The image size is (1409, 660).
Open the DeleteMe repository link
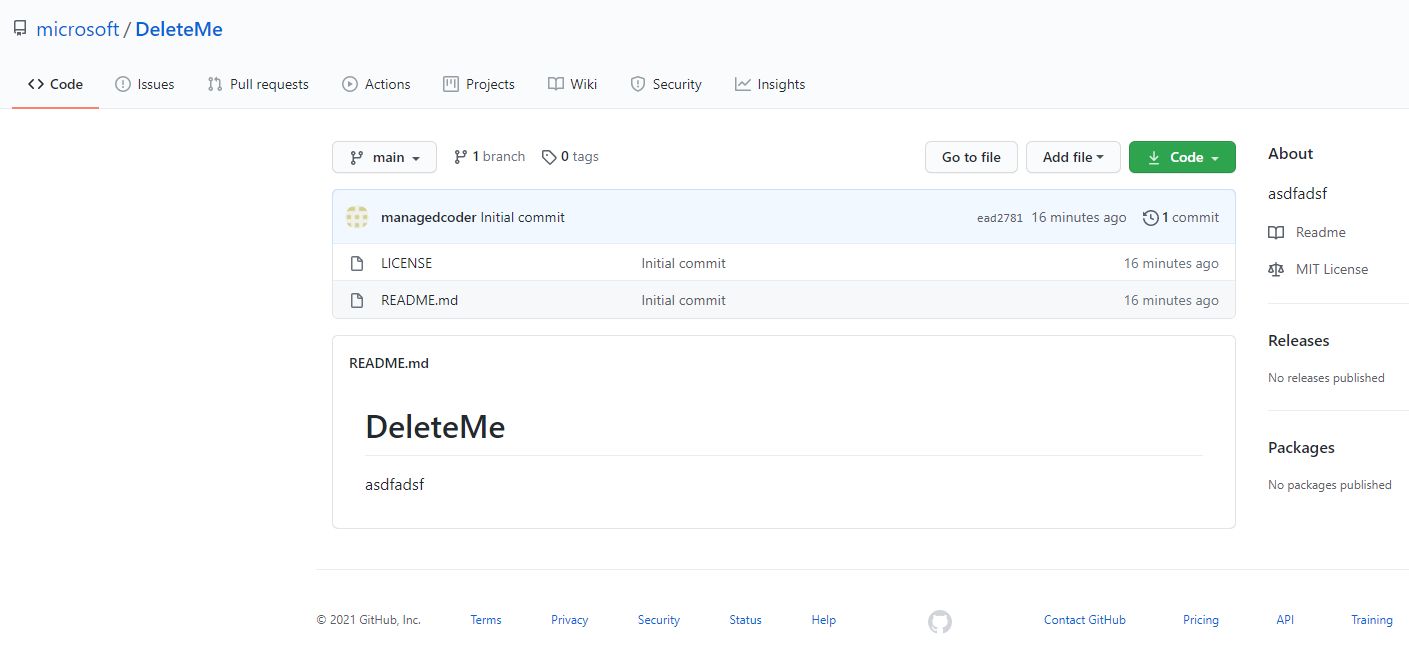point(179,29)
